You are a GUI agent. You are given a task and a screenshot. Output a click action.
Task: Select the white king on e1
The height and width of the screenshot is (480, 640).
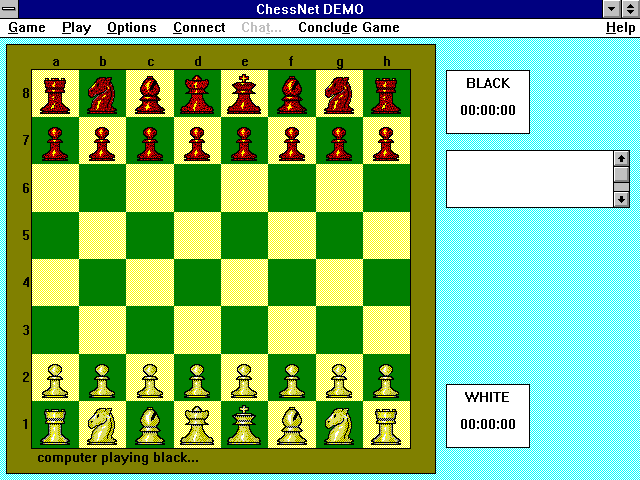tap(244, 426)
